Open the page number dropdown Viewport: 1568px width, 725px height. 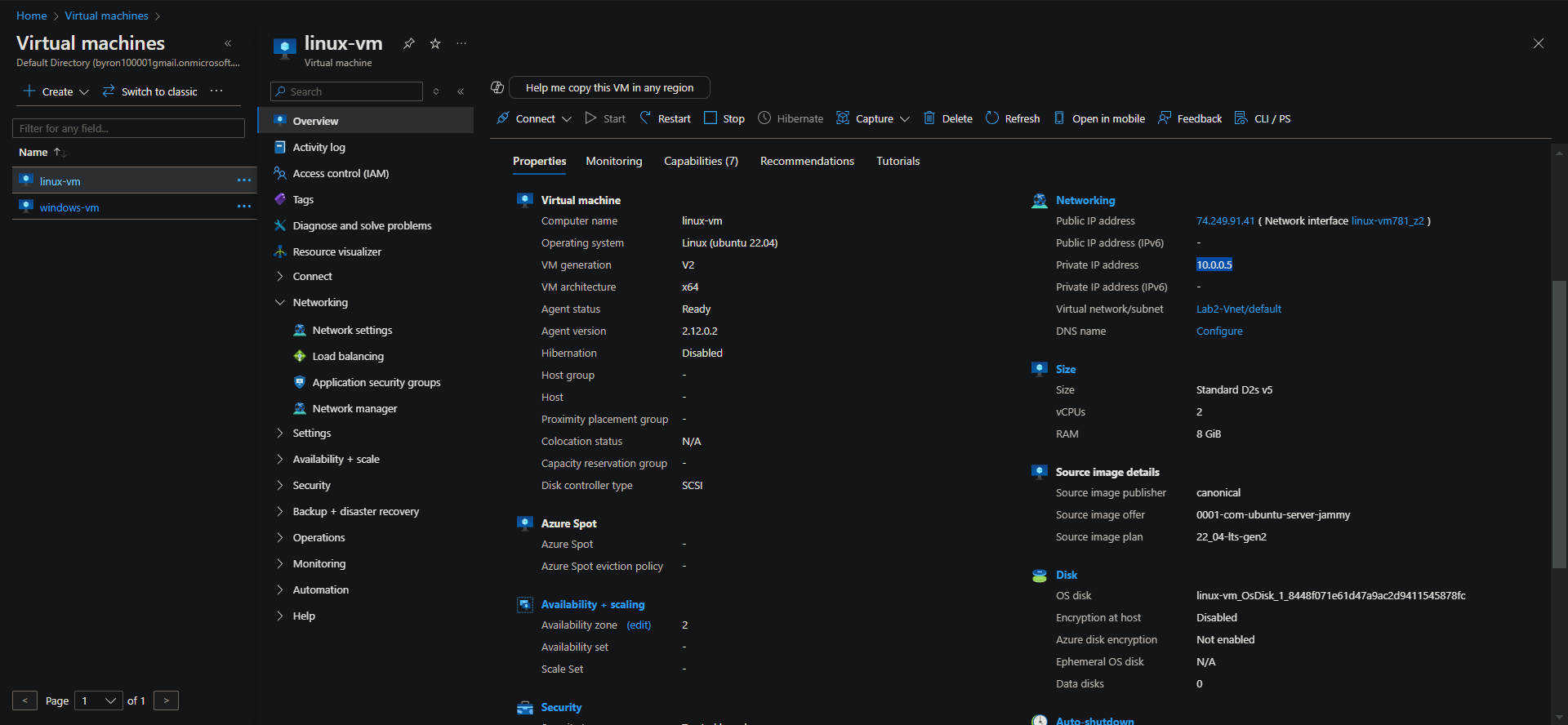click(99, 701)
